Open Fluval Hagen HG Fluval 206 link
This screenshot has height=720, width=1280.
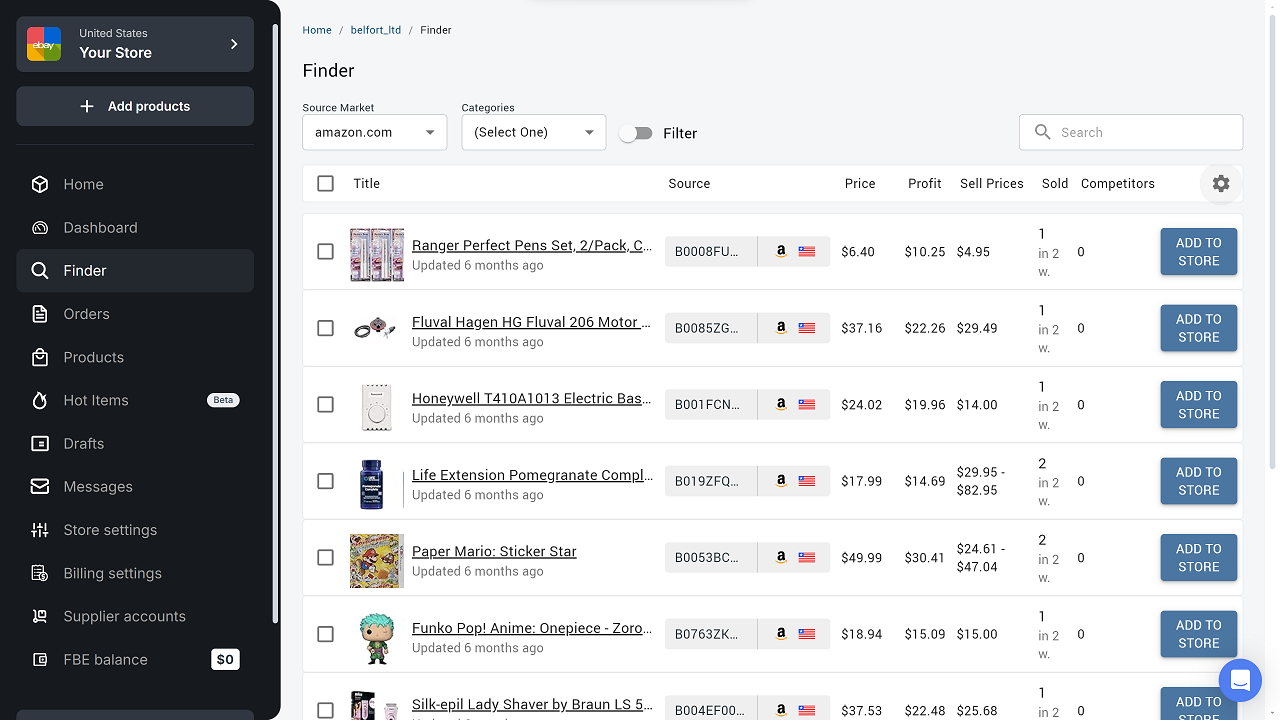[x=532, y=322]
